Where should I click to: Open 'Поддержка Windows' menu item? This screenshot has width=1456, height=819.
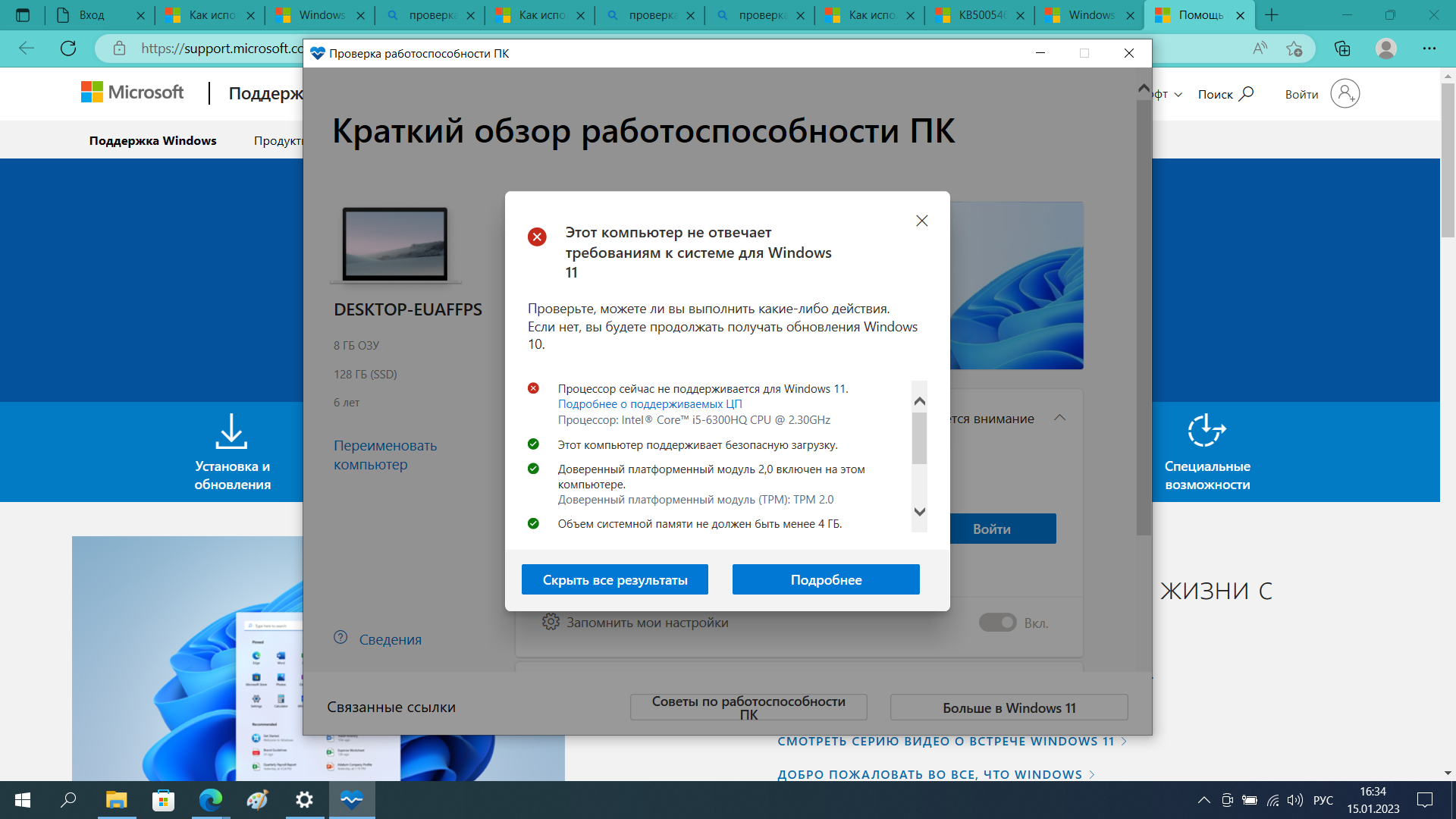[x=152, y=140]
